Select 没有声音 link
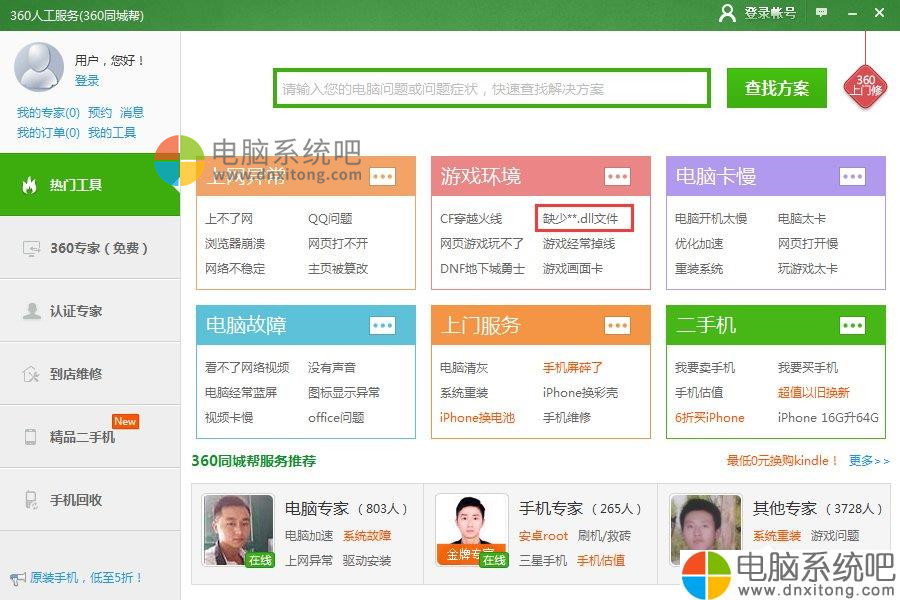 (x=332, y=367)
